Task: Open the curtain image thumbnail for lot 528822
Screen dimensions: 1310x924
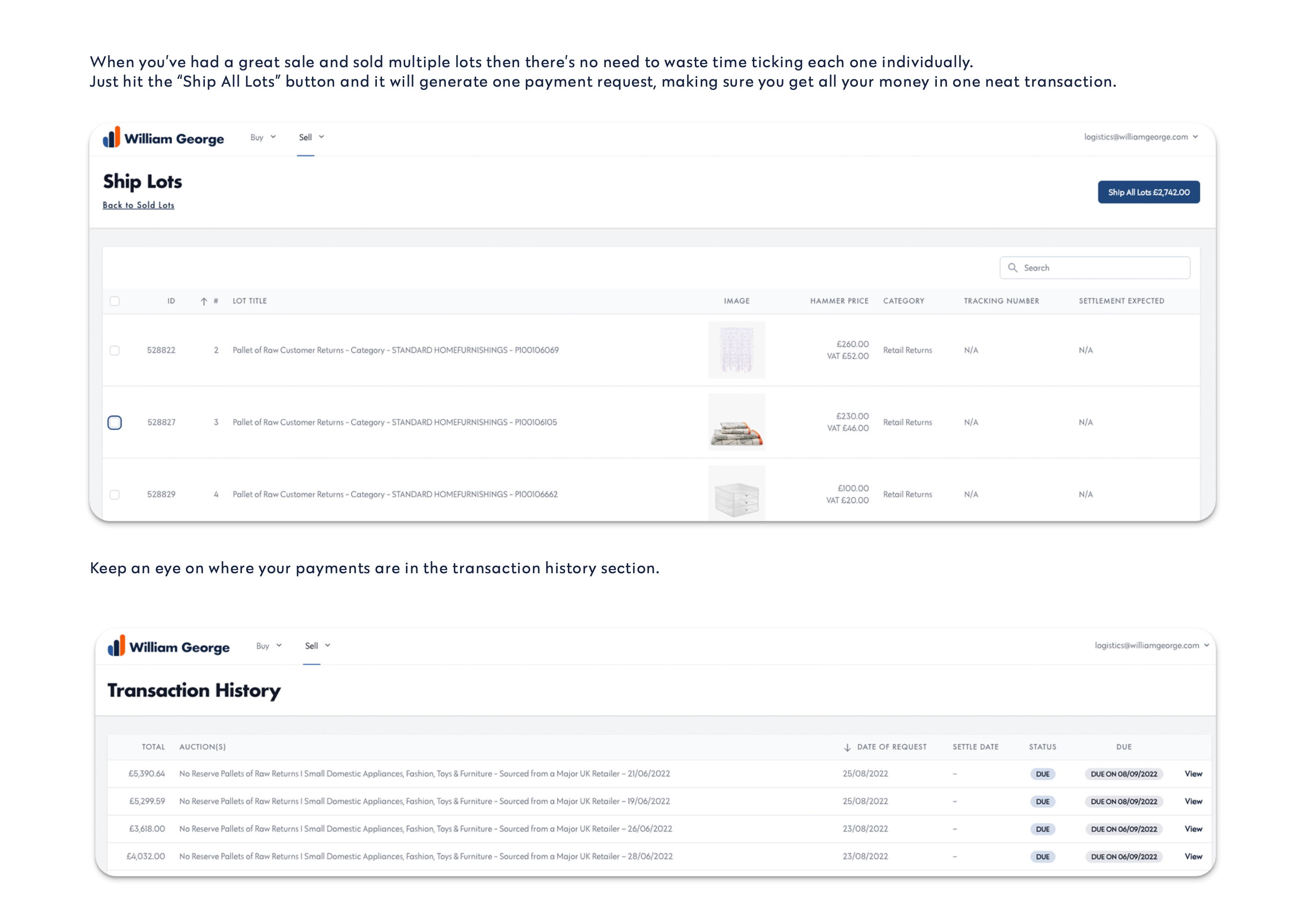Action: pyautogui.click(x=737, y=350)
